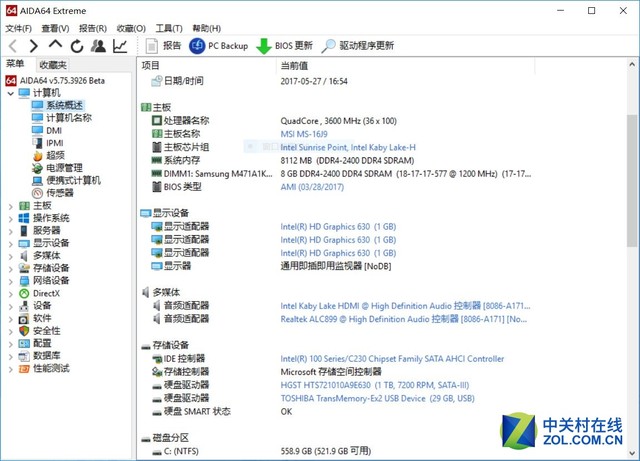This screenshot has width=640, height=461.
Task: Select 计算机名称 in the tree
Action: point(62,118)
